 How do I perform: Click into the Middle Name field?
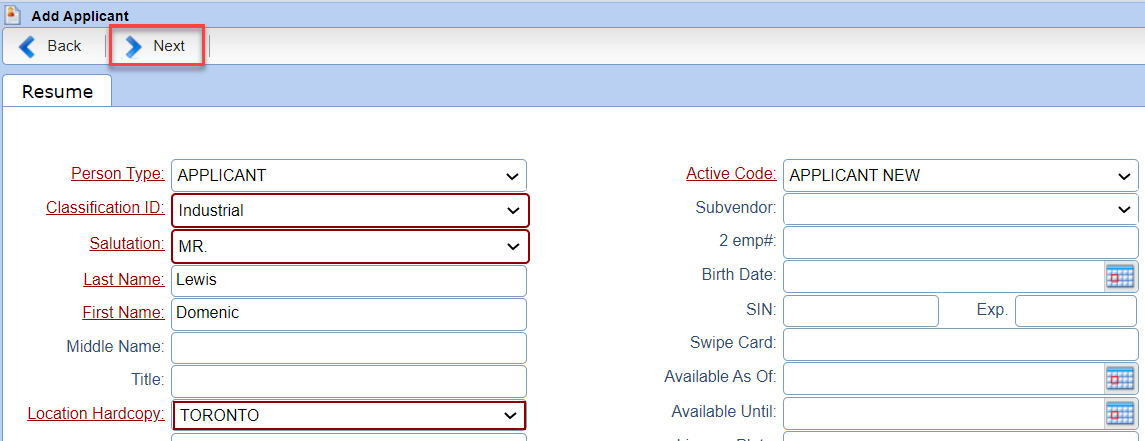349,348
